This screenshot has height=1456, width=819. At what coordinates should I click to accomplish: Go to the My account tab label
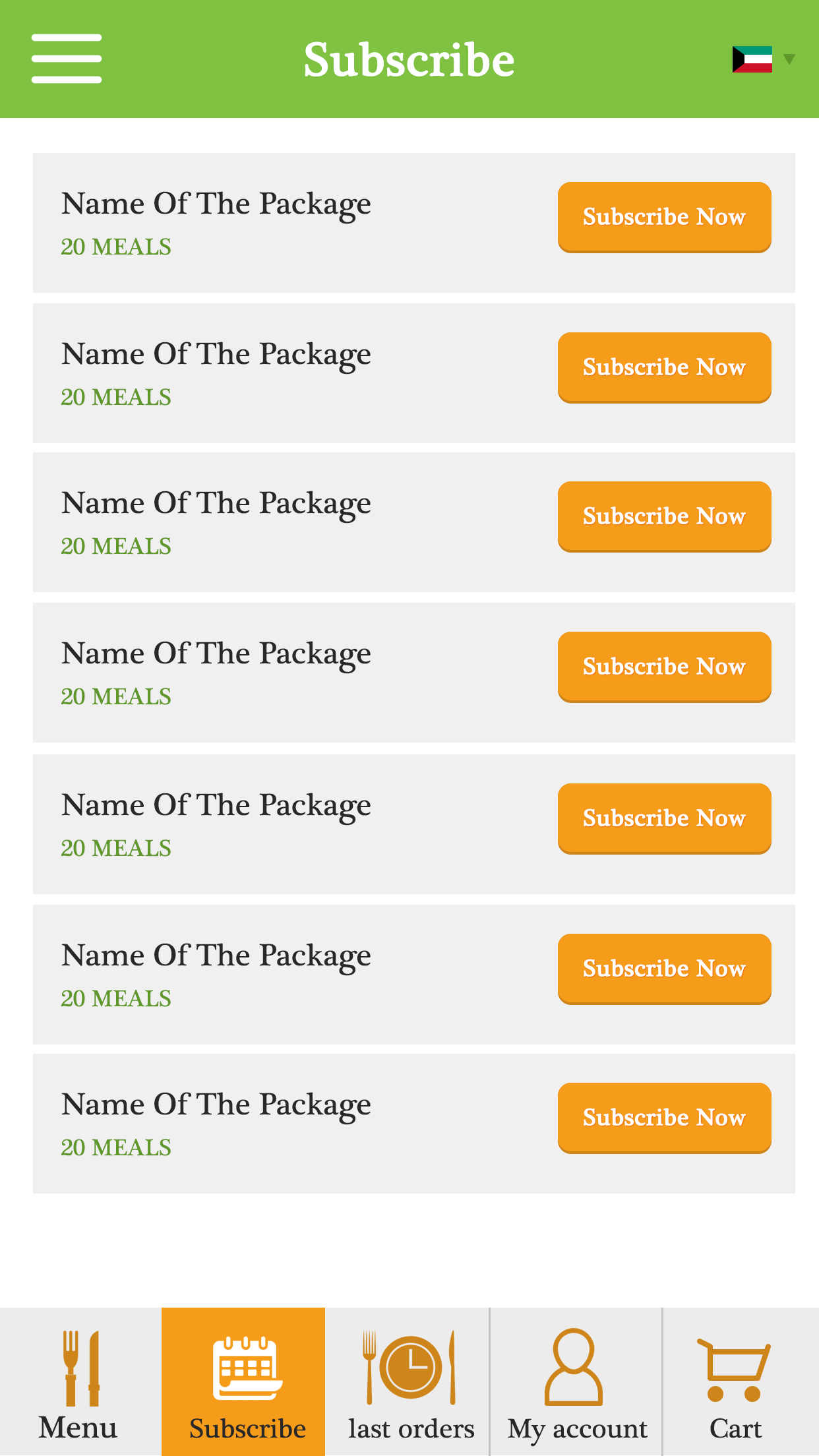577,1429
